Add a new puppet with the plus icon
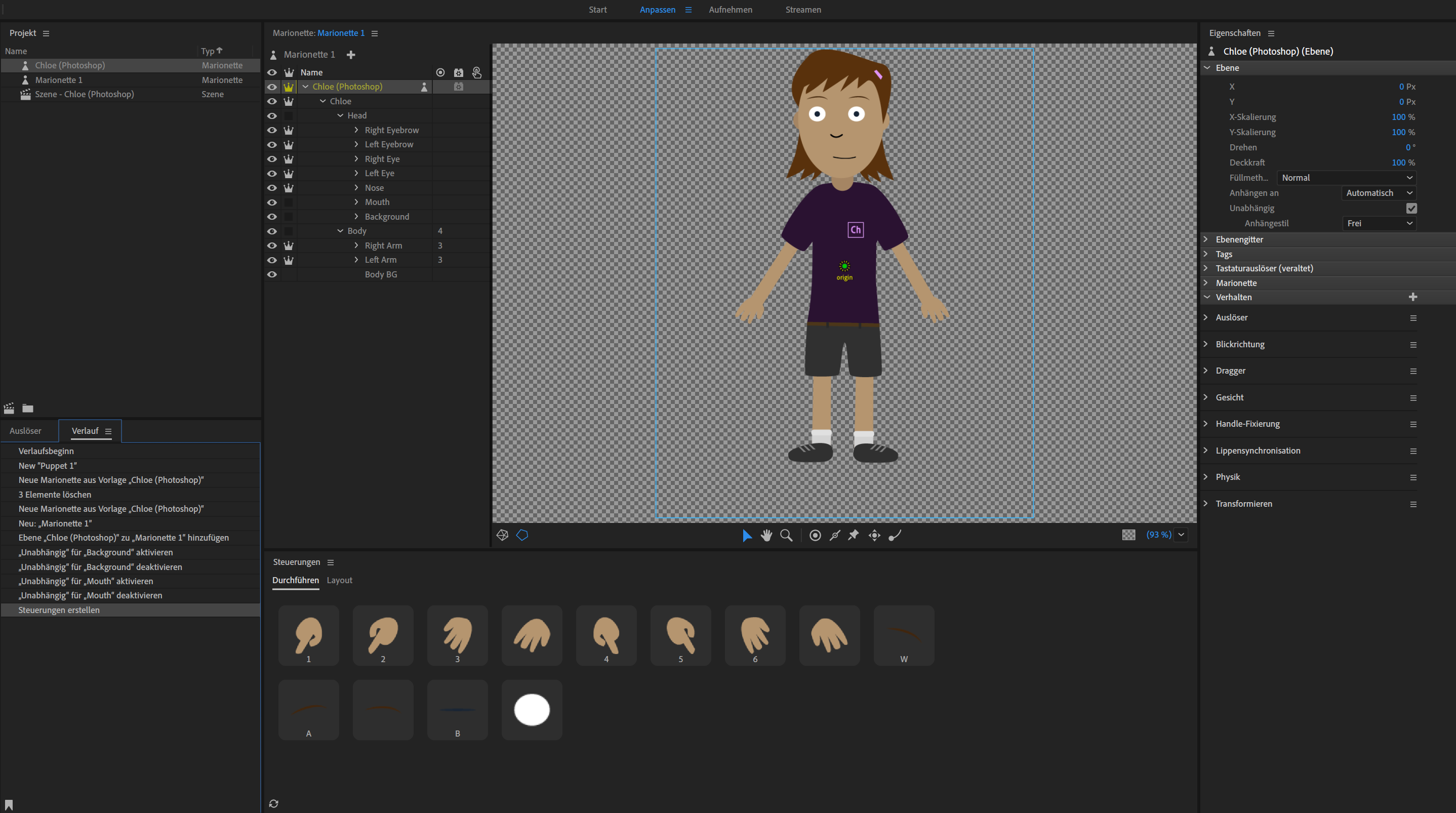The height and width of the screenshot is (813, 1456). click(x=351, y=55)
